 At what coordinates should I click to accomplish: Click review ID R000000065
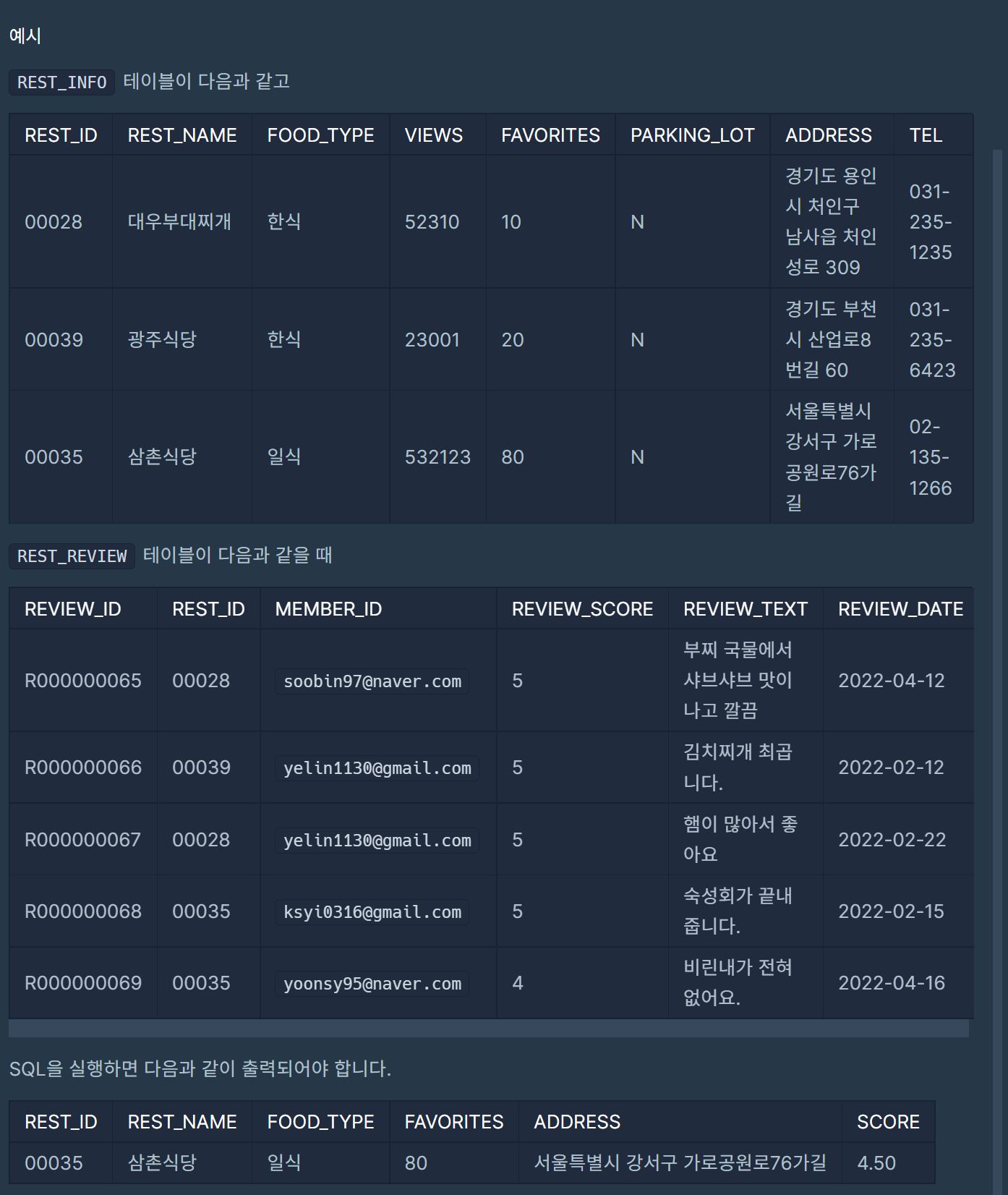[83, 681]
